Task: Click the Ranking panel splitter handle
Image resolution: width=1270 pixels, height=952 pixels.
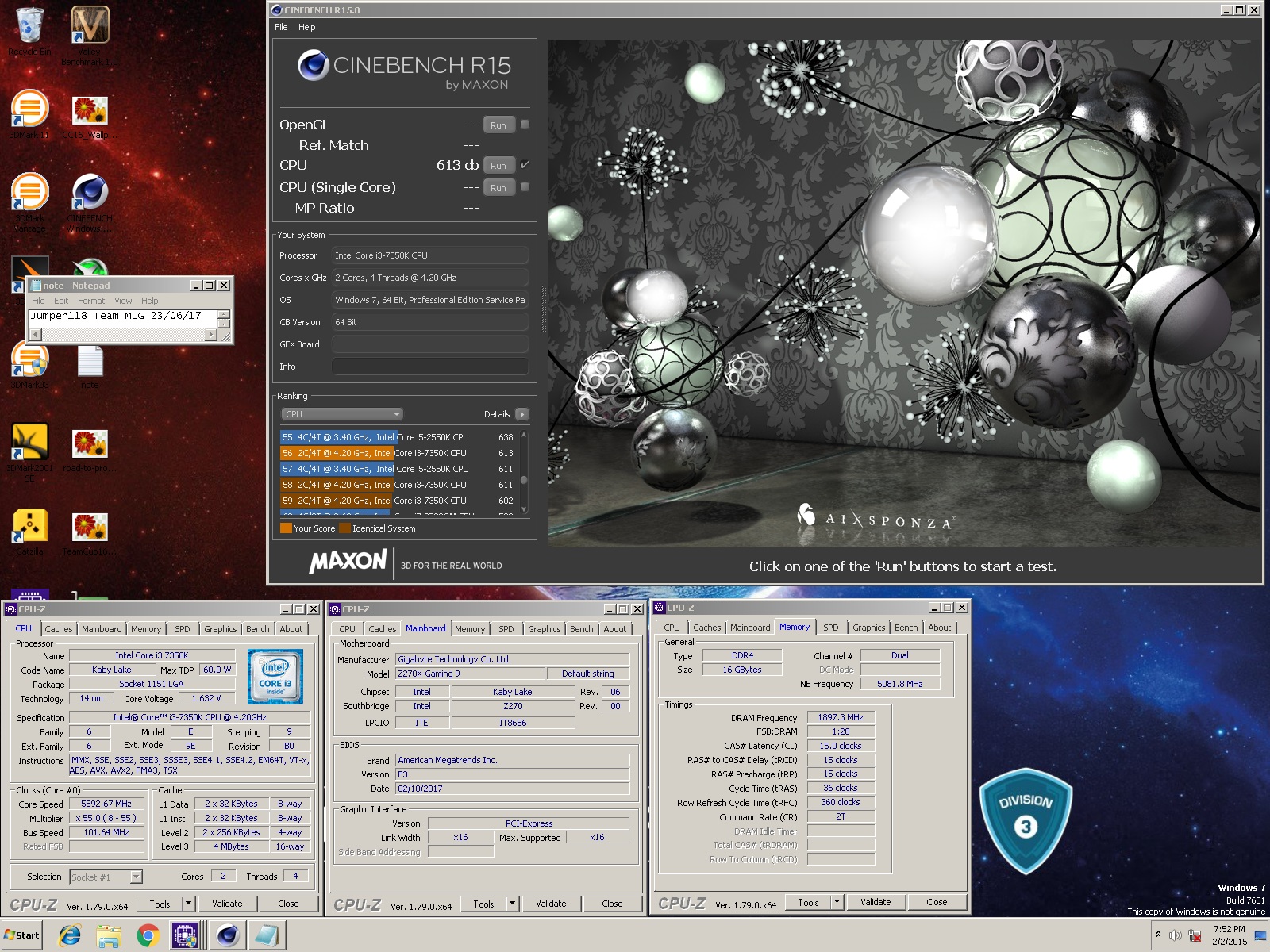Action: click(544, 309)
